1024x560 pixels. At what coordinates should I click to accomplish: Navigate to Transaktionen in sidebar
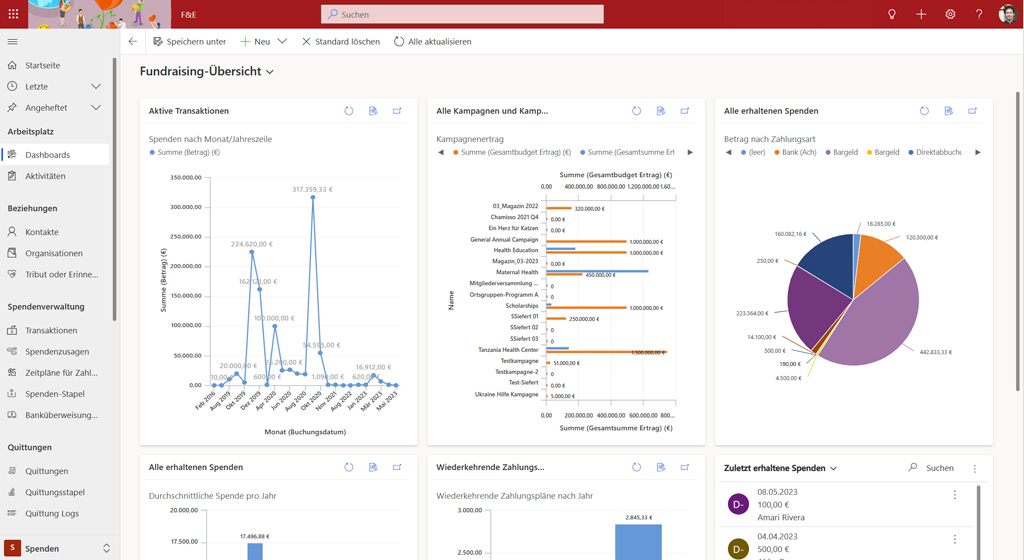pos(51,330)
